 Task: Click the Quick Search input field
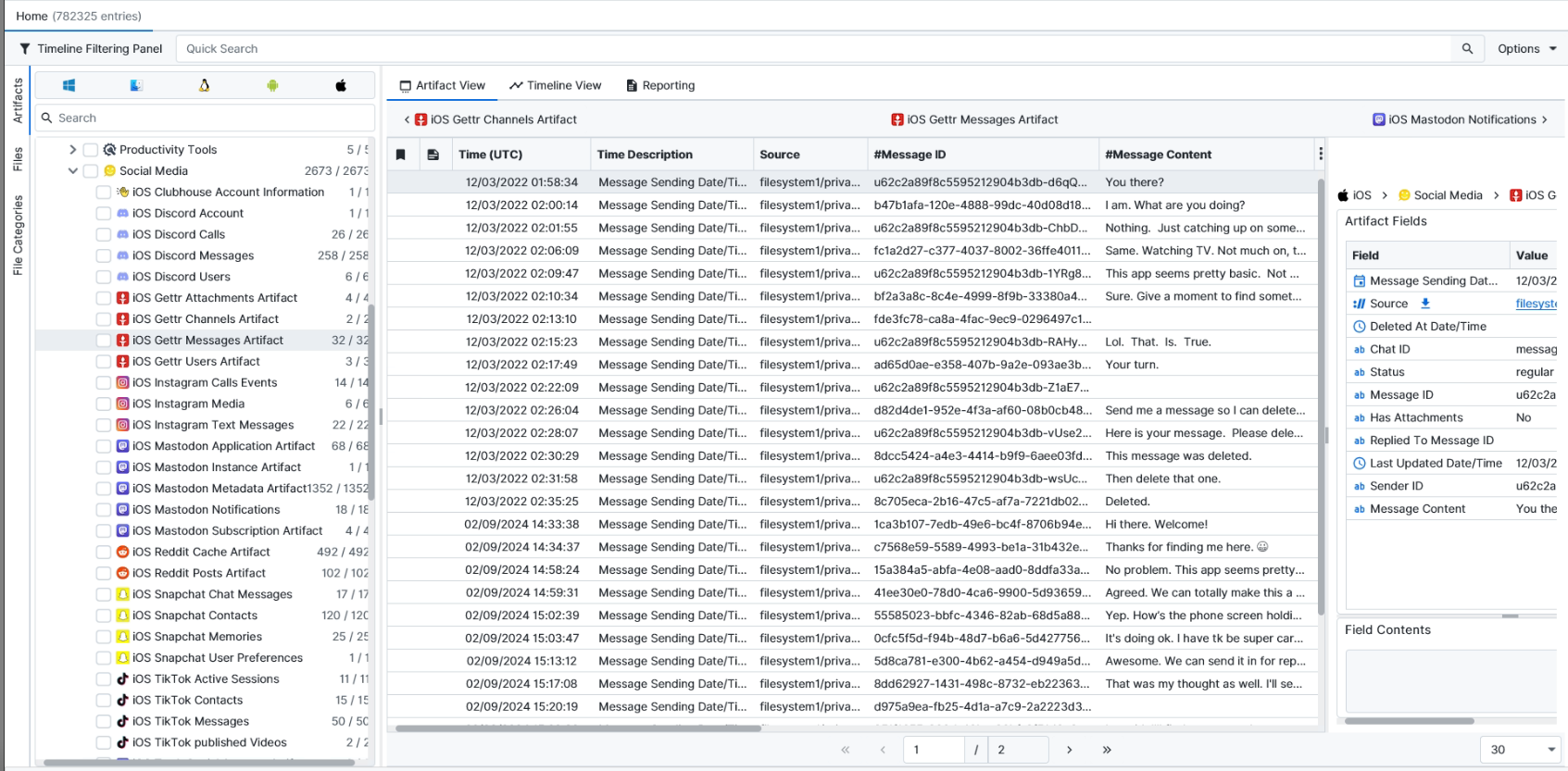(813, 49)
